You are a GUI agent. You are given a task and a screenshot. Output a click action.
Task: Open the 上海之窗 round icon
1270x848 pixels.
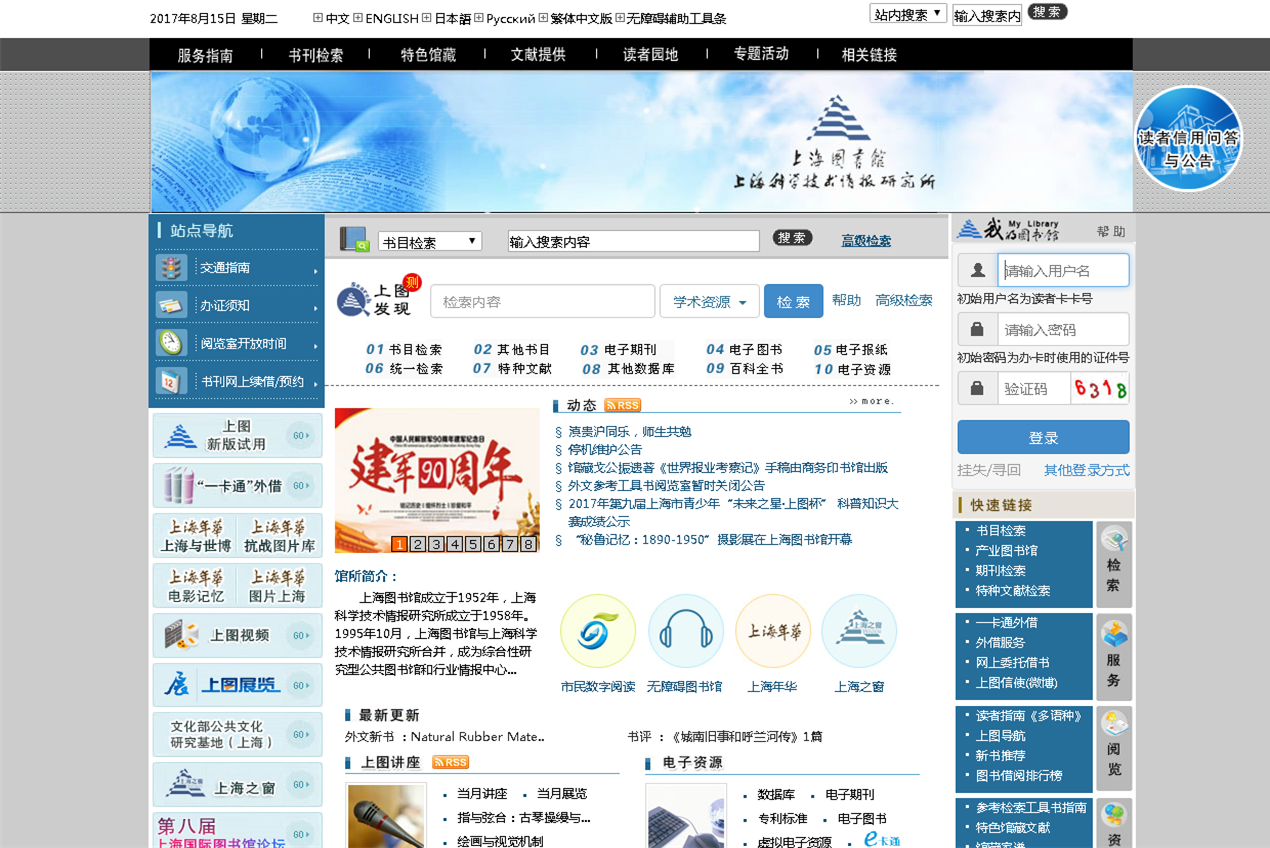coord(859,631)
